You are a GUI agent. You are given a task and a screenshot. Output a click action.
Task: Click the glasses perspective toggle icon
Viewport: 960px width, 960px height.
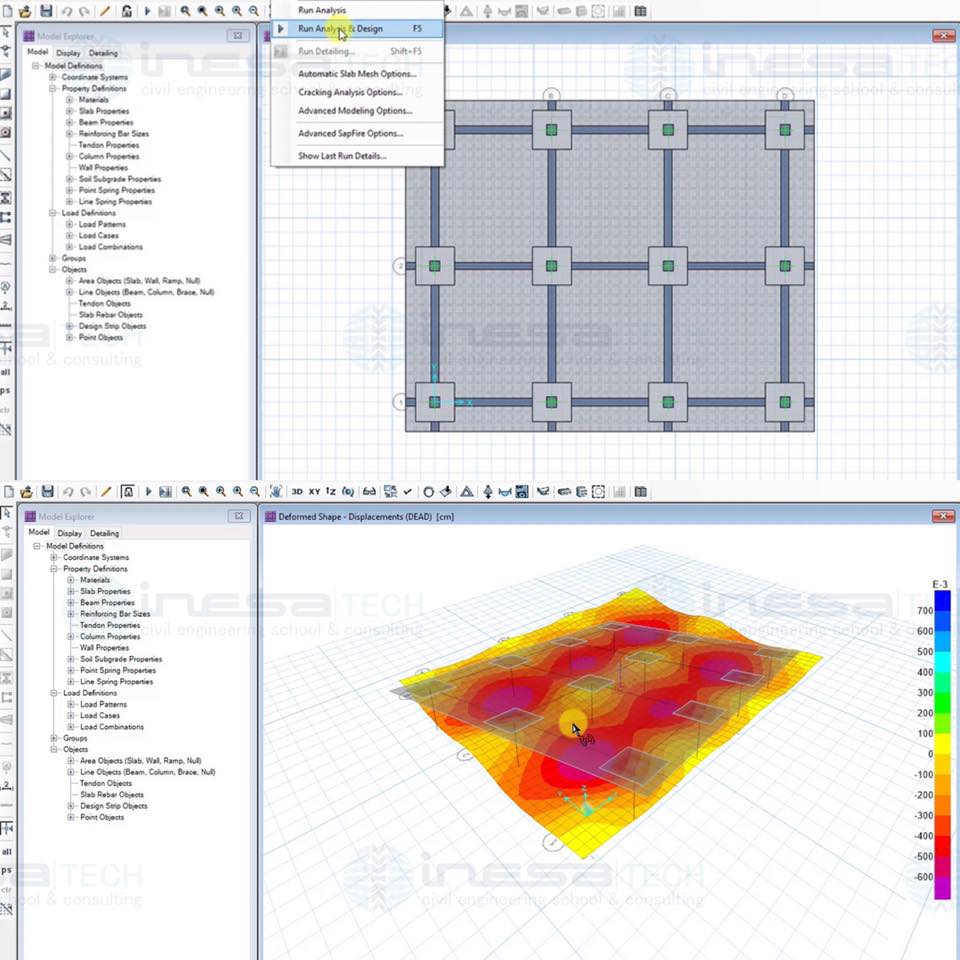click(369, 492)
